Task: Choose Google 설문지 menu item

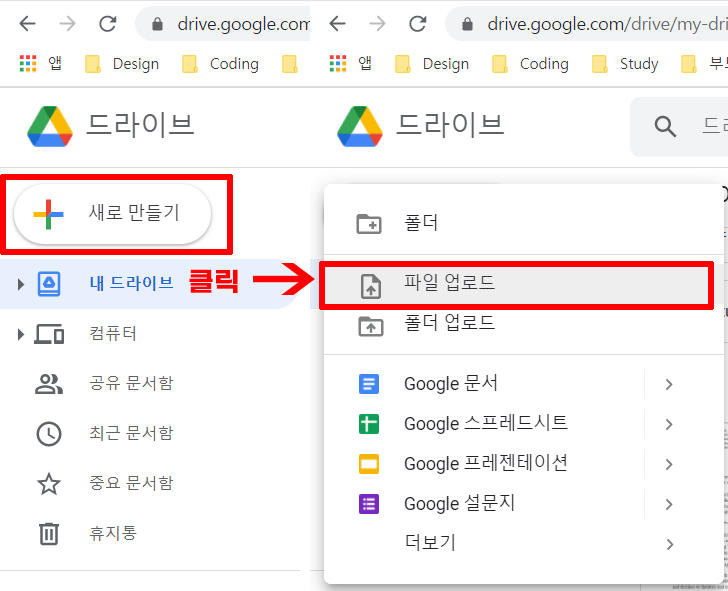Action: click(x=484, y=504)
